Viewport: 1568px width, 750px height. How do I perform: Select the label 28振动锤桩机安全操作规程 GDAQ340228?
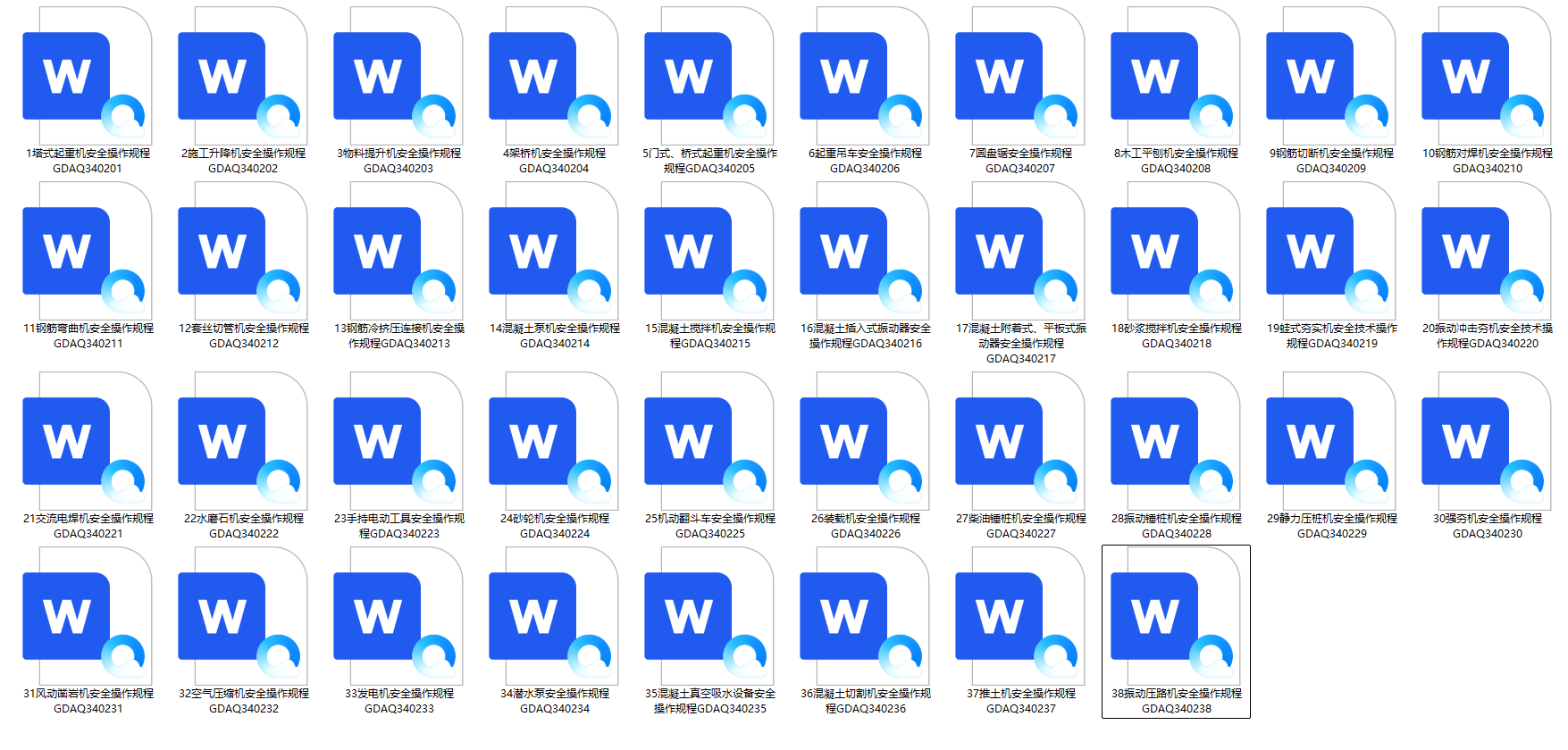coord(1177,526)
